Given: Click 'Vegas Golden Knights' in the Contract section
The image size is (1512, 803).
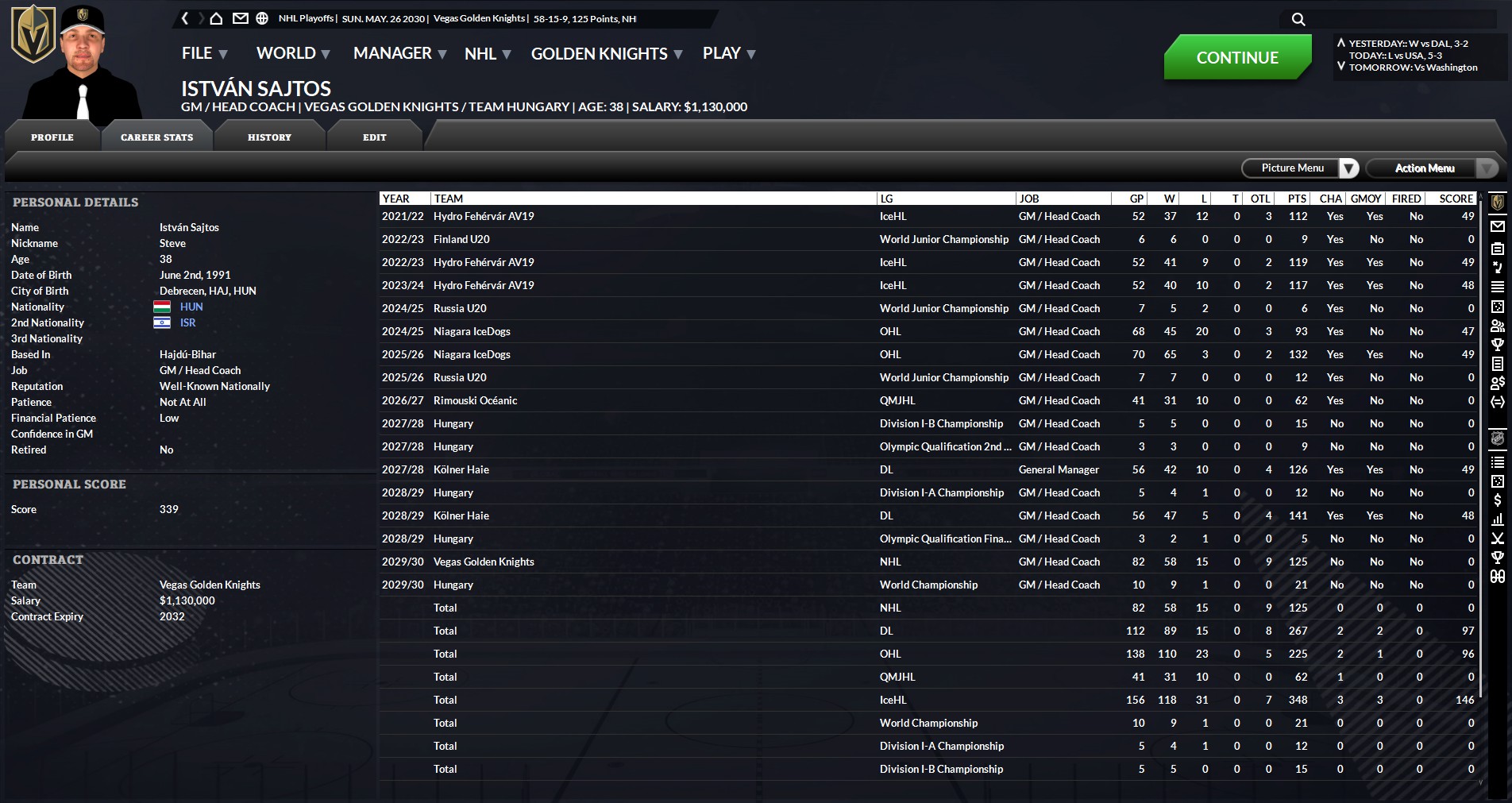Looking at the screenshot, I should (210, 585).
